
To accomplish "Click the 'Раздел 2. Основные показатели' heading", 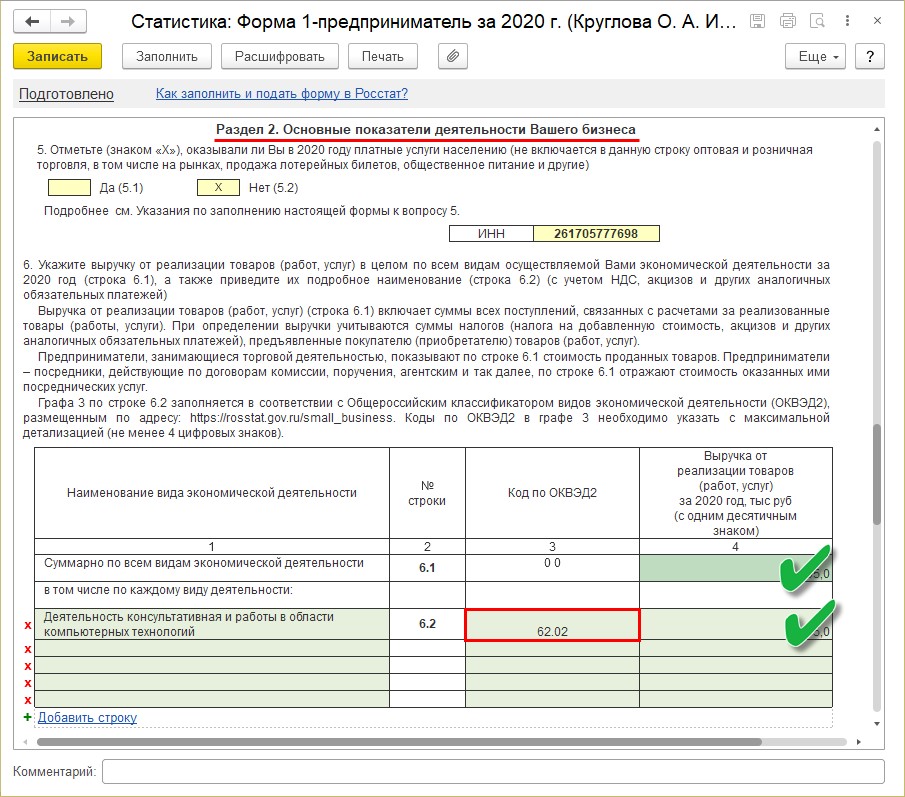I will click(426, 130).
